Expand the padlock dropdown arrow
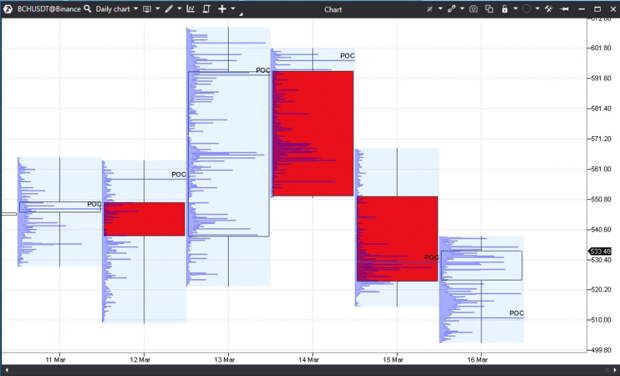This screenshot has height=376, width=620. (x=516, y=9)
